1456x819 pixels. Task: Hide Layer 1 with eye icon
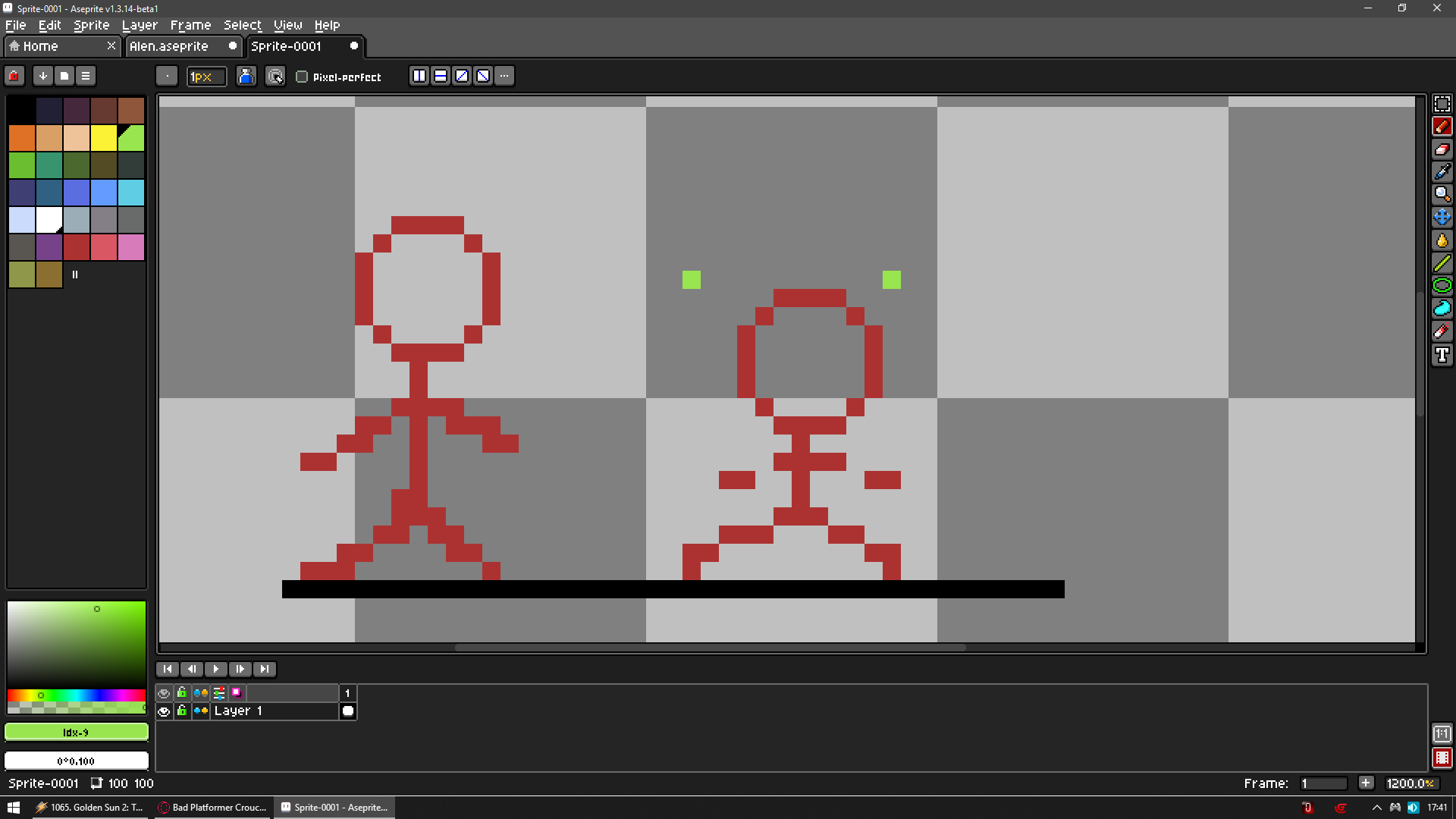[x=164, y=711]
